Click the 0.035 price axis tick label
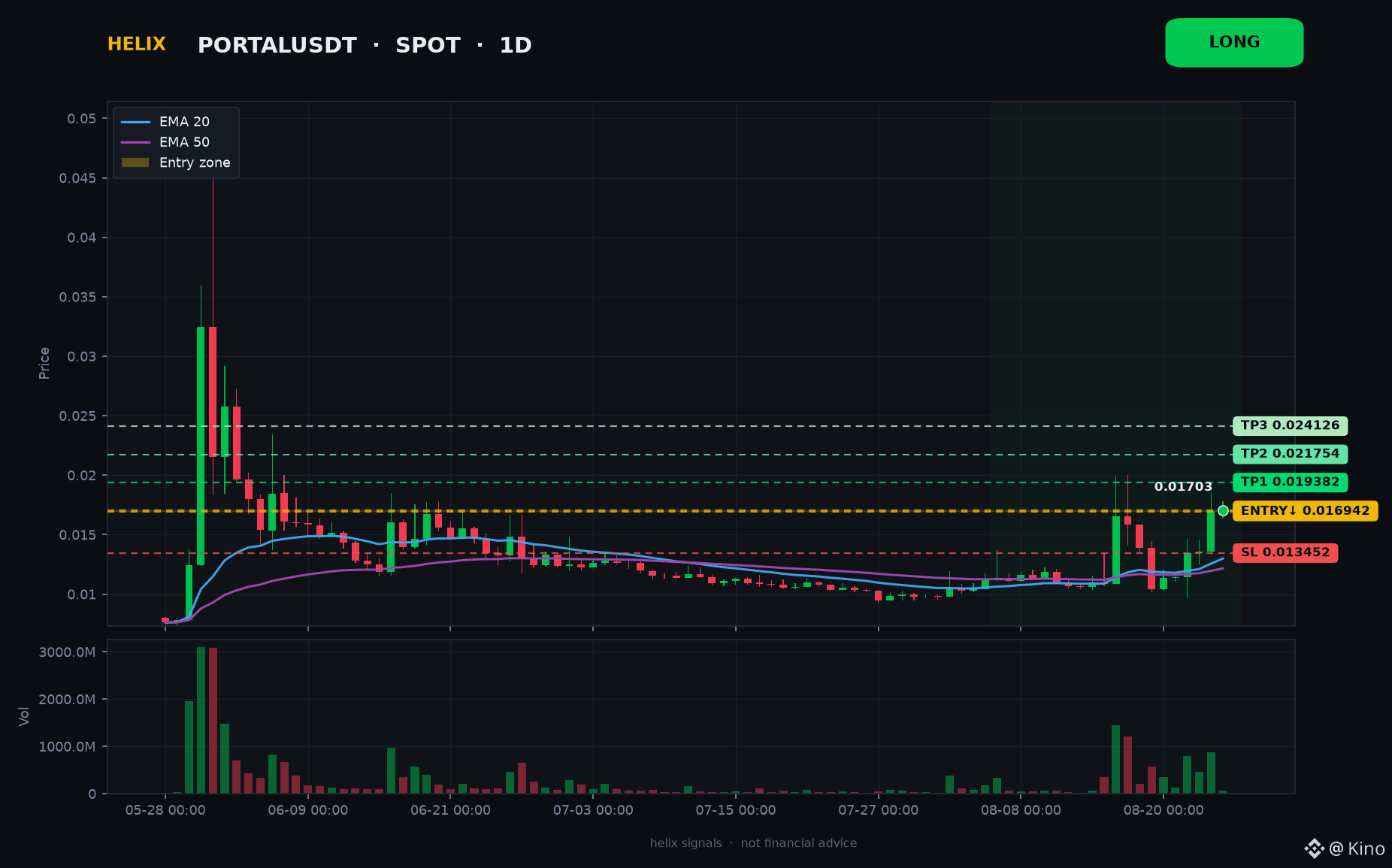This screenshot has height=868, width=1392. pyautogui.click(x=78, y=297)
